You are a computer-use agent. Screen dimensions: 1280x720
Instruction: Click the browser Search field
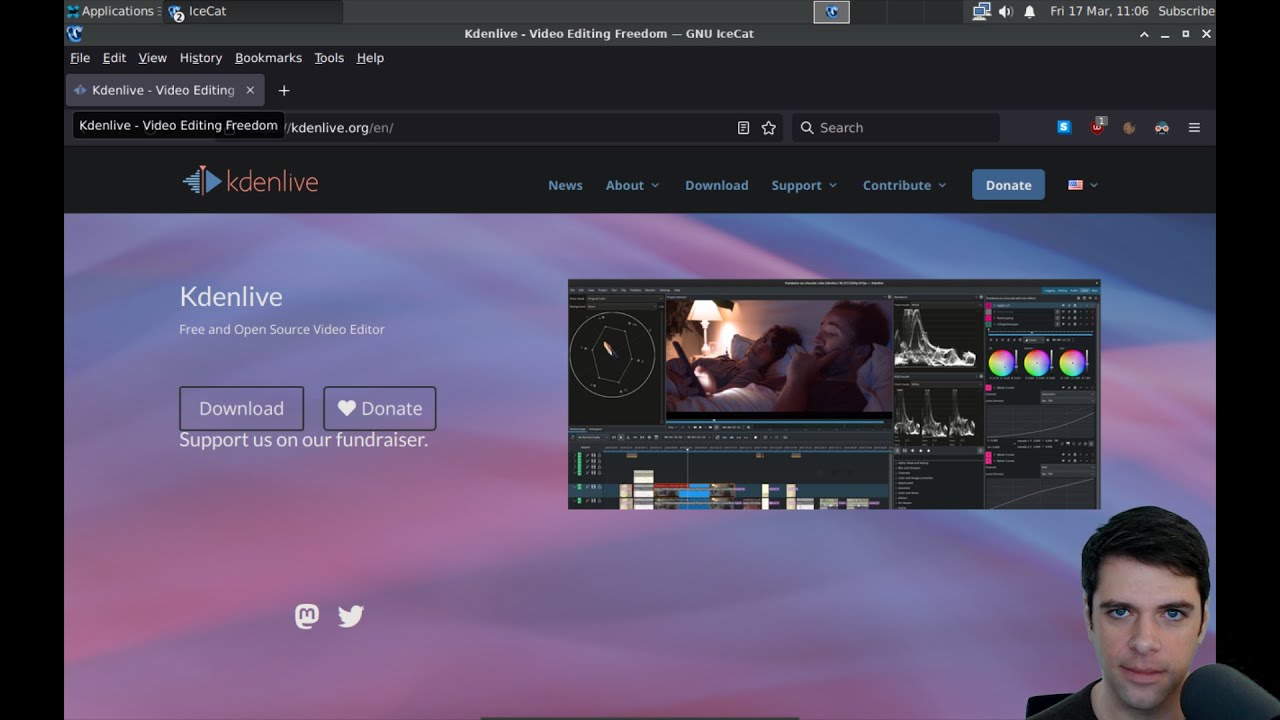coord(896,128)
